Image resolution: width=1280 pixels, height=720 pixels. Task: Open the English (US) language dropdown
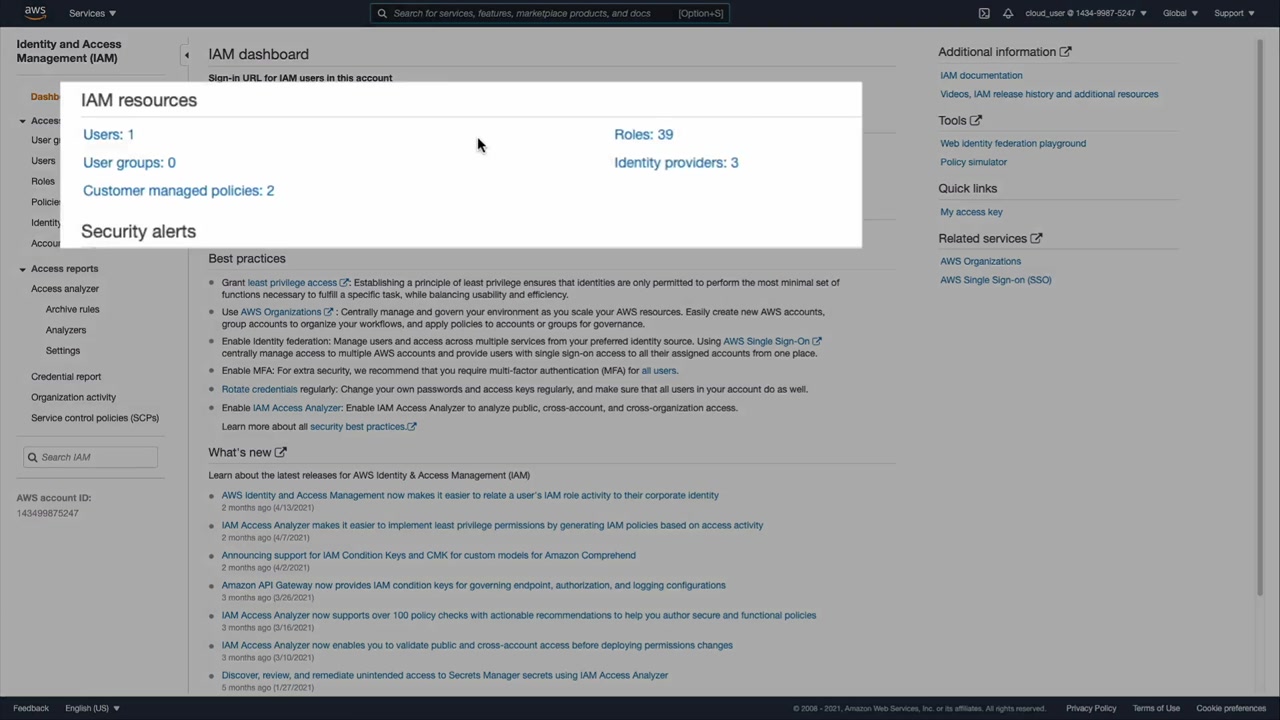click(92, 708)
